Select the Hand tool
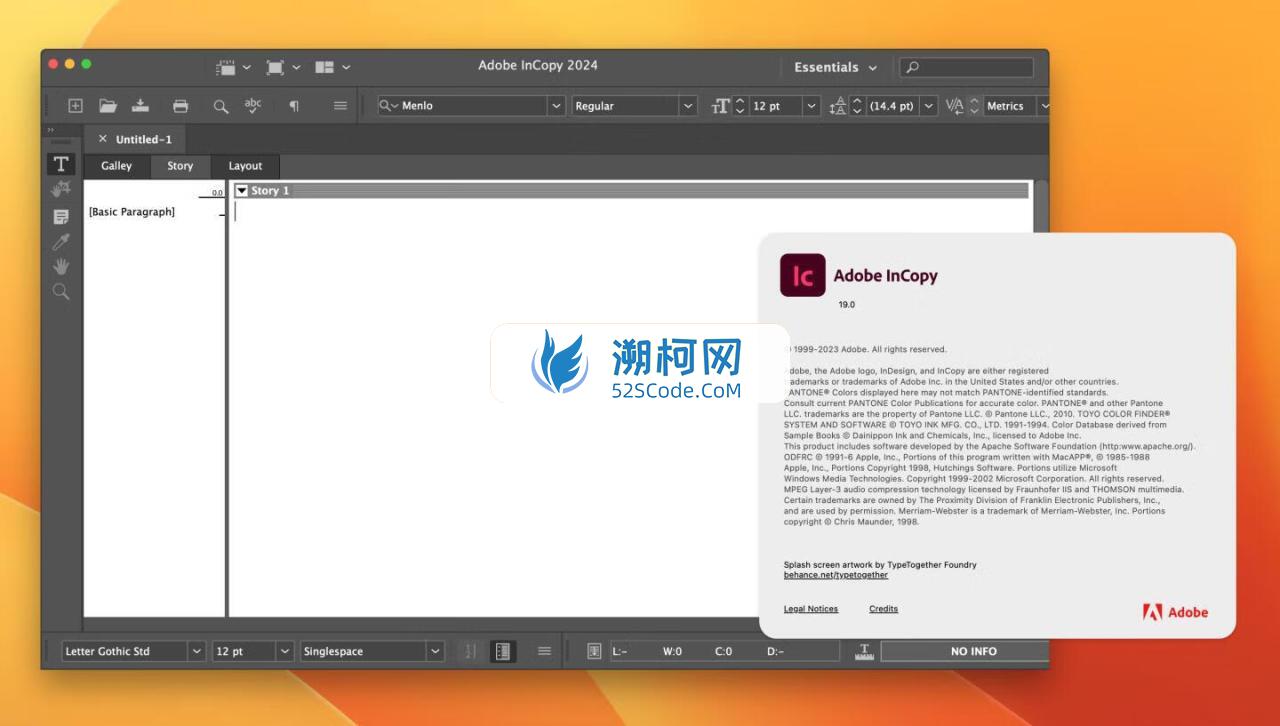The image size is (1280, 726). 61,267
